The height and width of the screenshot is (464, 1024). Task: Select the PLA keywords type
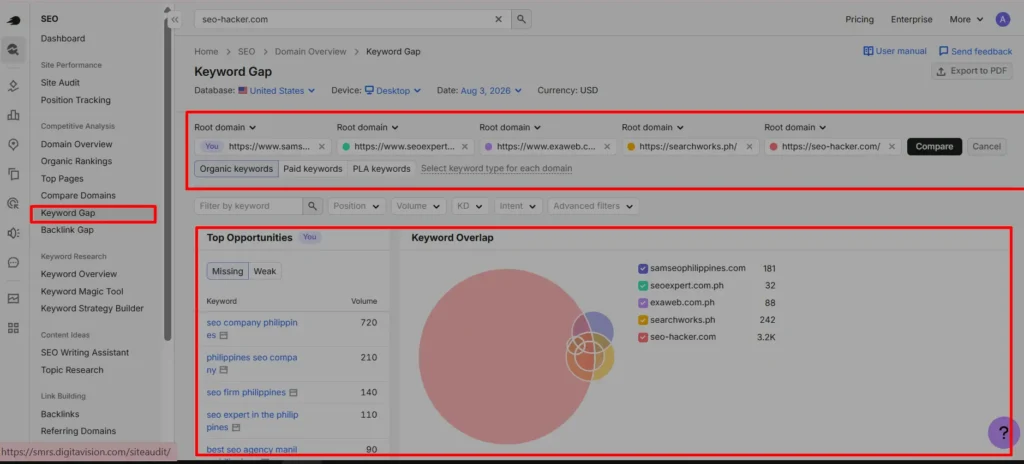click(381, 169)
